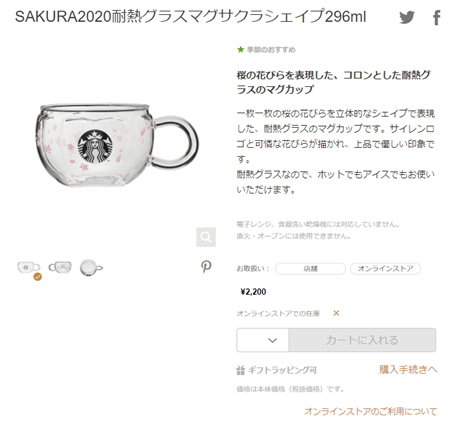Viewport: 456px width, 435px height.
Task: Click the out-of-stock X mark icon
Action: 336,313
